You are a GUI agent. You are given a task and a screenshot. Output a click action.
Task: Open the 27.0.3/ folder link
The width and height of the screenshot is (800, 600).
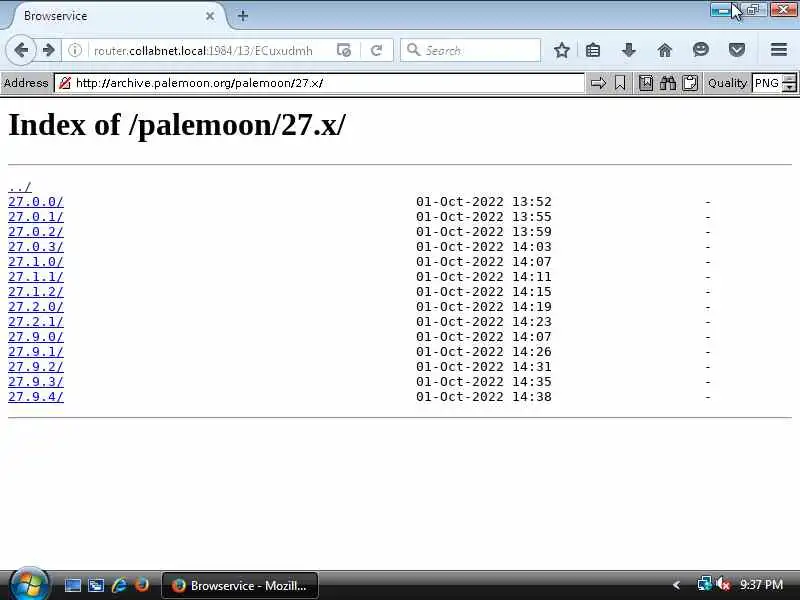[36, 246]
